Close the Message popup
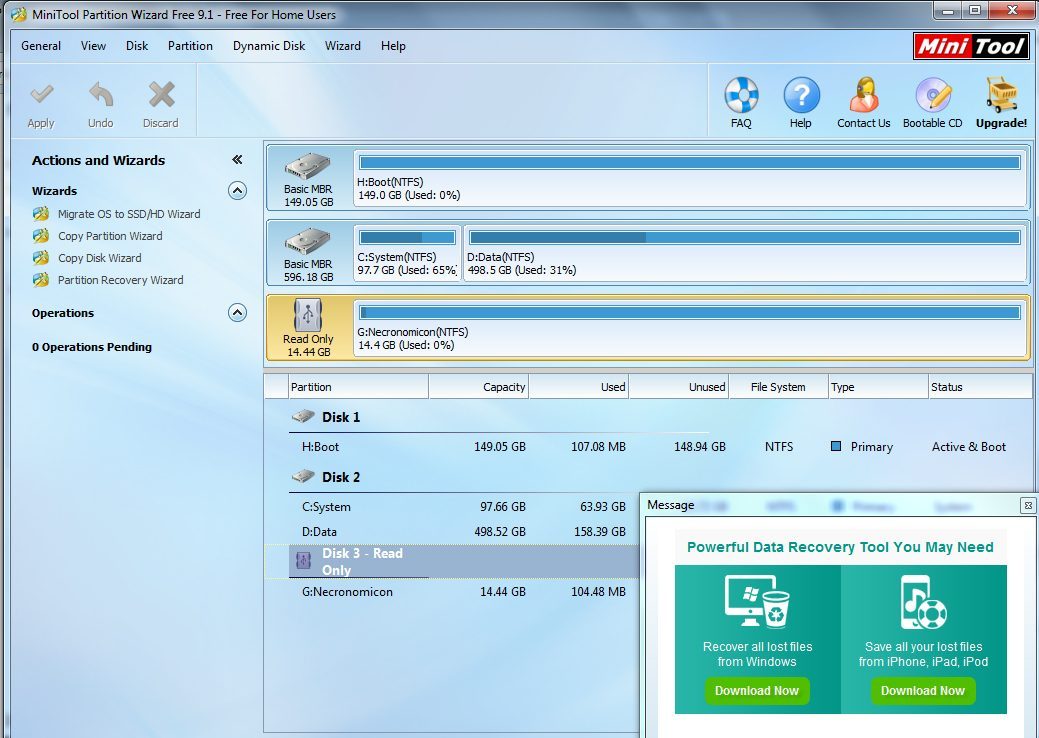This screenshot has width=1039, height=738. tap(1028, 505)
